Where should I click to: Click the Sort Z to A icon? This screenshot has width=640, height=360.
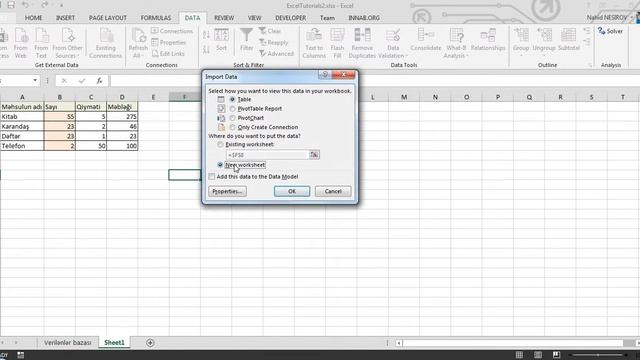[x=206, y=49]
